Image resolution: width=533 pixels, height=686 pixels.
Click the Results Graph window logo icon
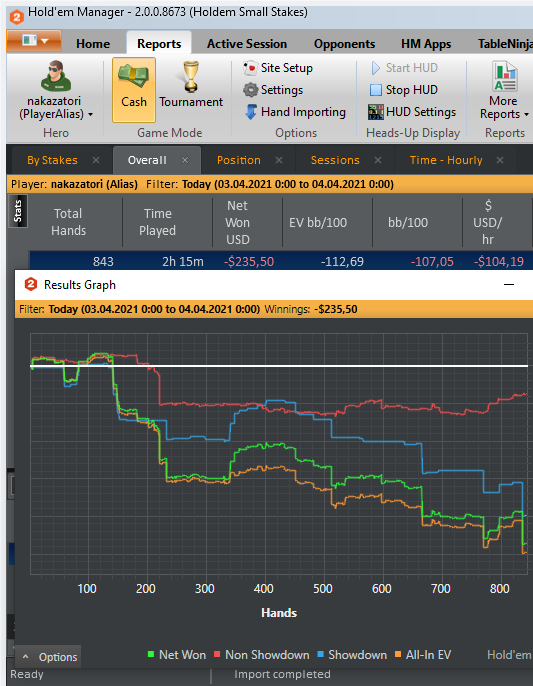pyautogui.click(x=31, y=284)
